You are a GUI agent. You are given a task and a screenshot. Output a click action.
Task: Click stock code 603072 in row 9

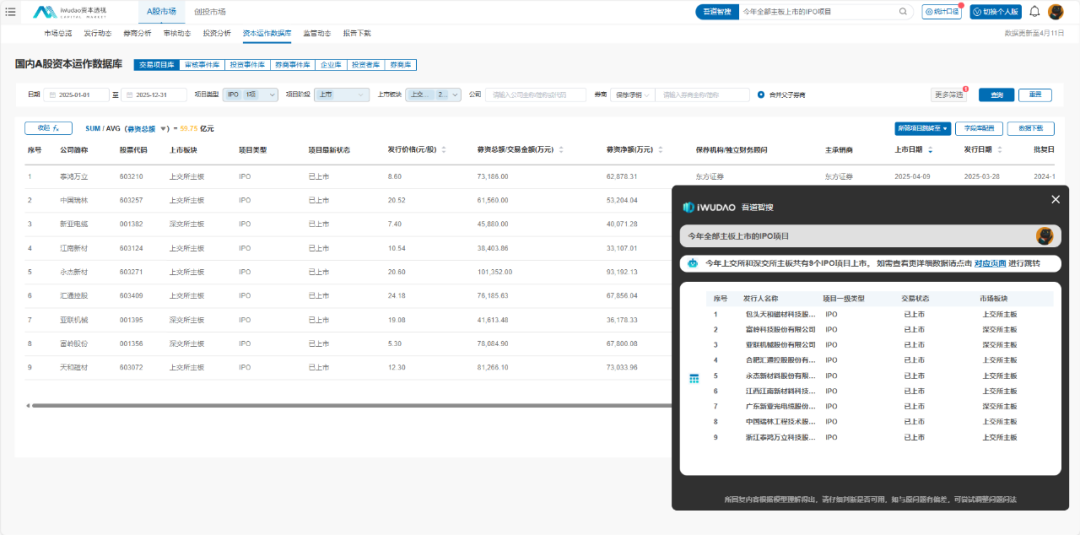click(131, 368)
